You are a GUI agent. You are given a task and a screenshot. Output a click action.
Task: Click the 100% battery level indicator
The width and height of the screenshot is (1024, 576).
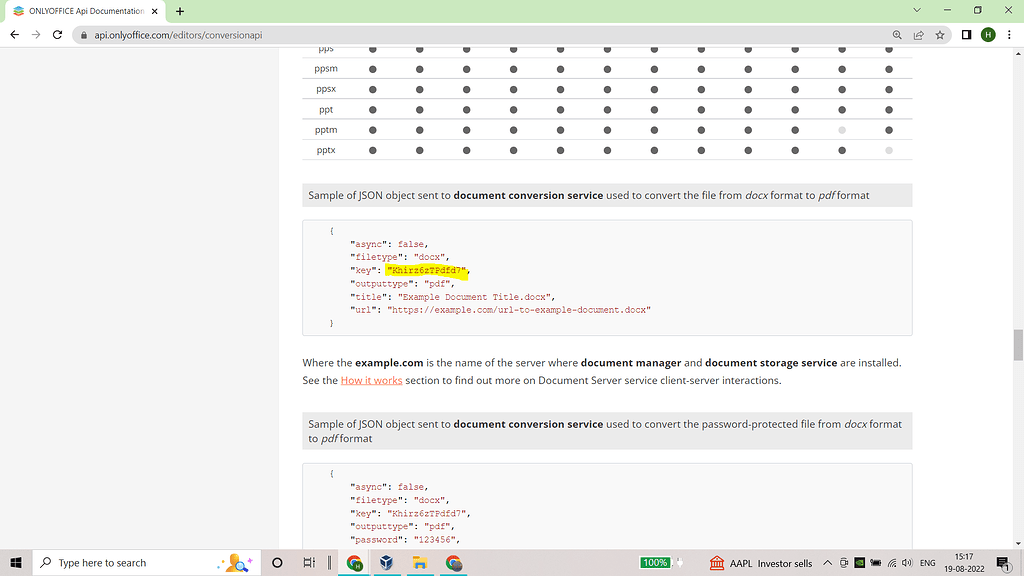(657, 563)
